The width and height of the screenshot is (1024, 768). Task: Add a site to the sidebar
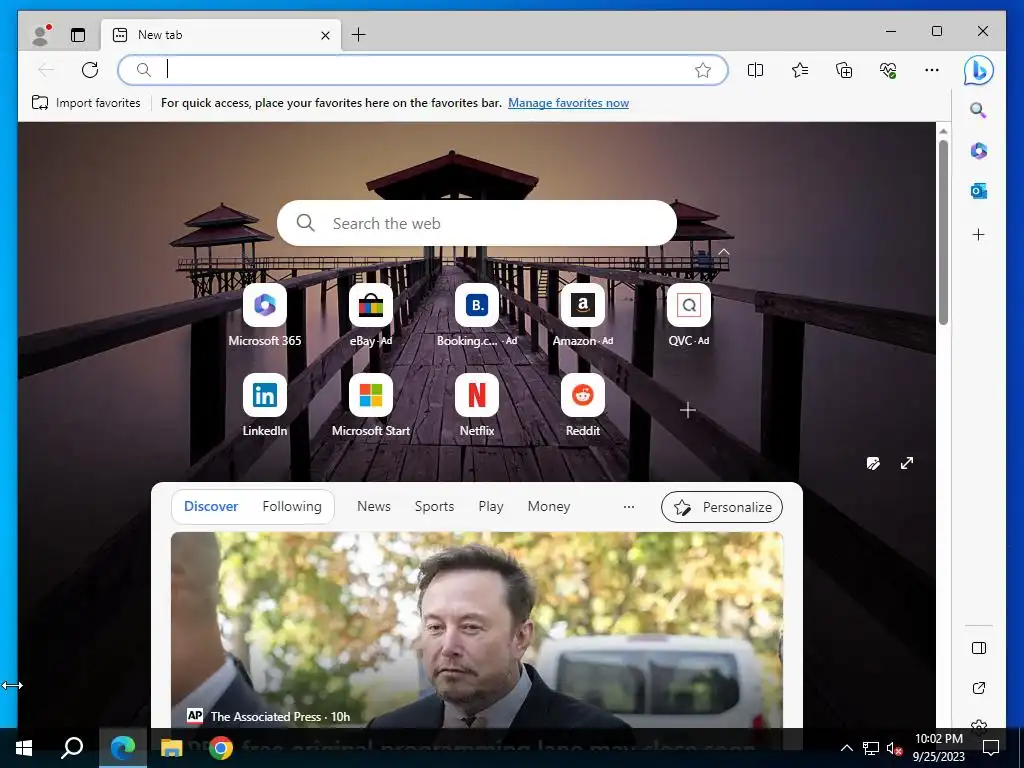(978, 234)
